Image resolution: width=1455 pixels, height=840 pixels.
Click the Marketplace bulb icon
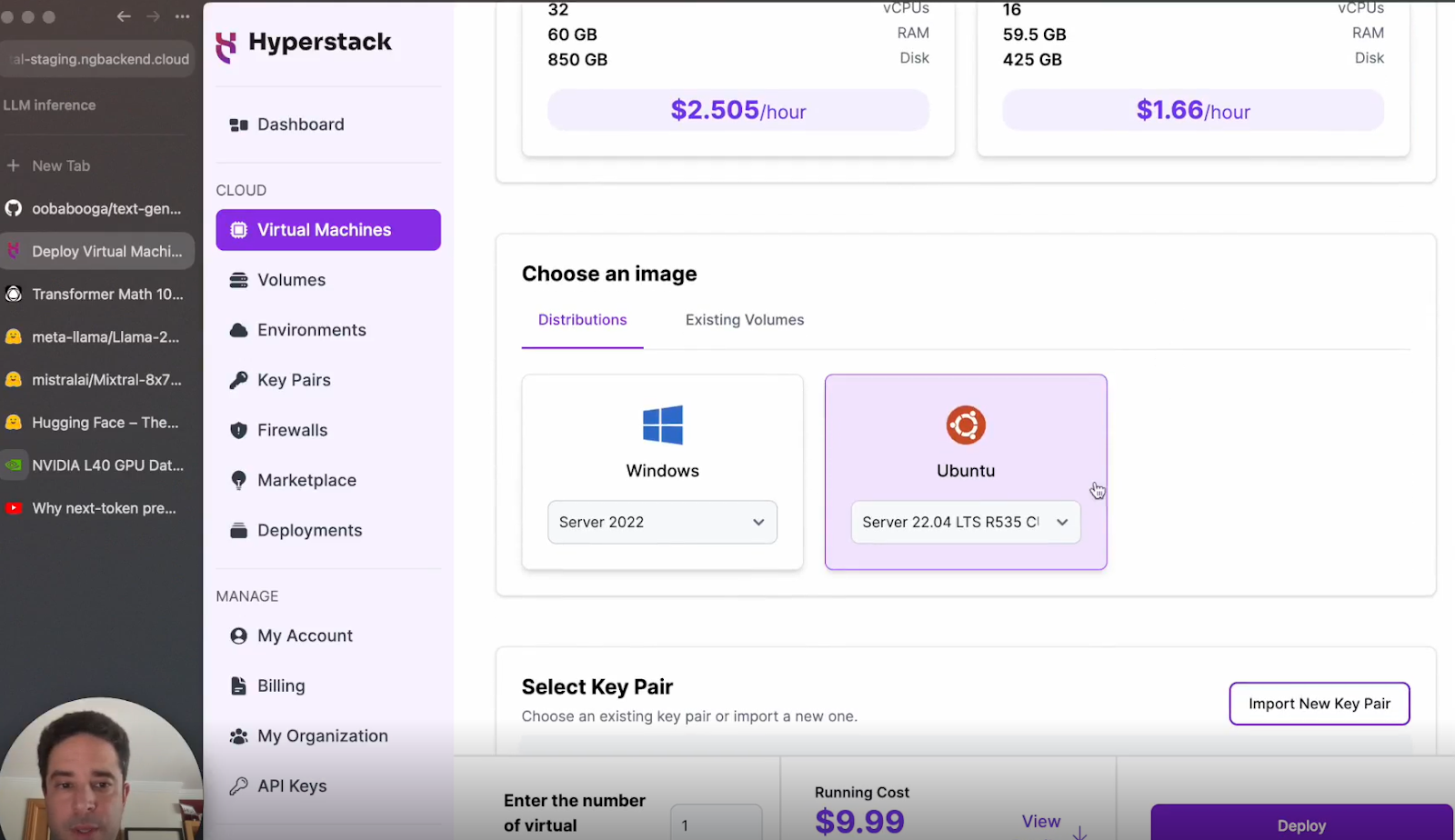238,480
